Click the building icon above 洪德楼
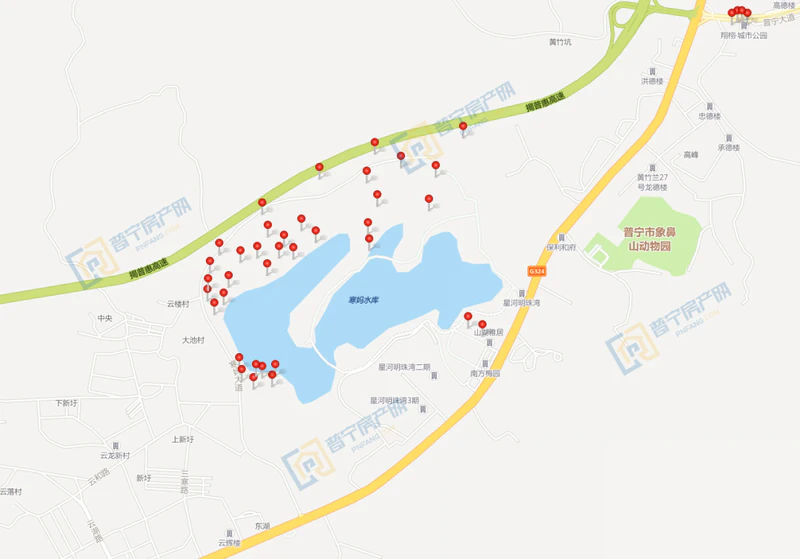 tap(652, 71)
